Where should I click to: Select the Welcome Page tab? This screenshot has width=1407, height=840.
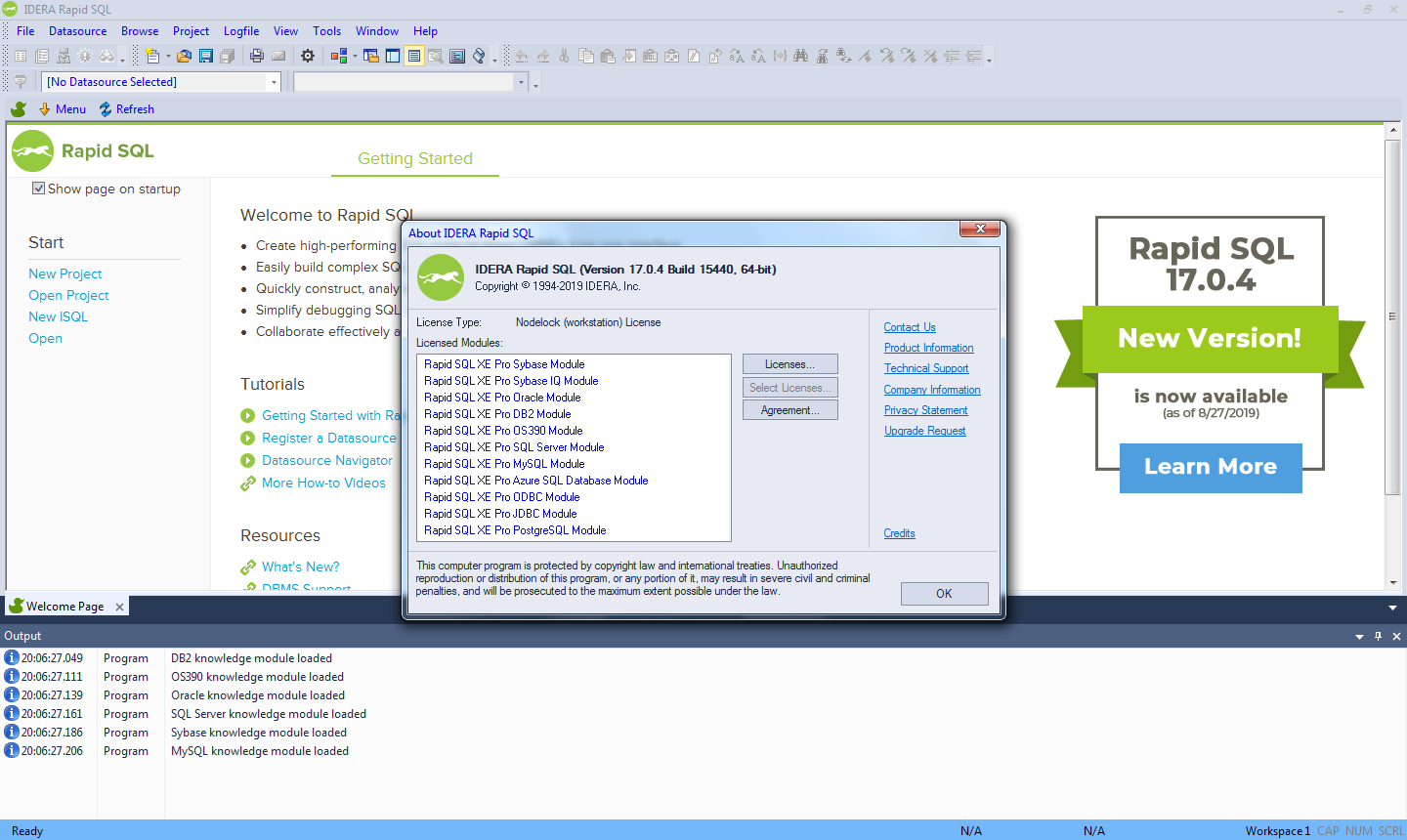pos(64,607)
